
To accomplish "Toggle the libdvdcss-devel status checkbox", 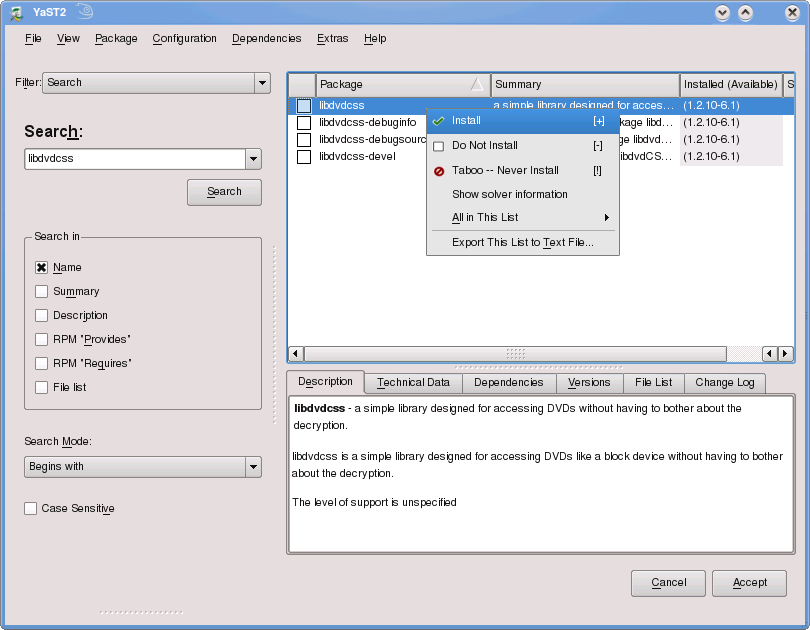I will point(304,156).
